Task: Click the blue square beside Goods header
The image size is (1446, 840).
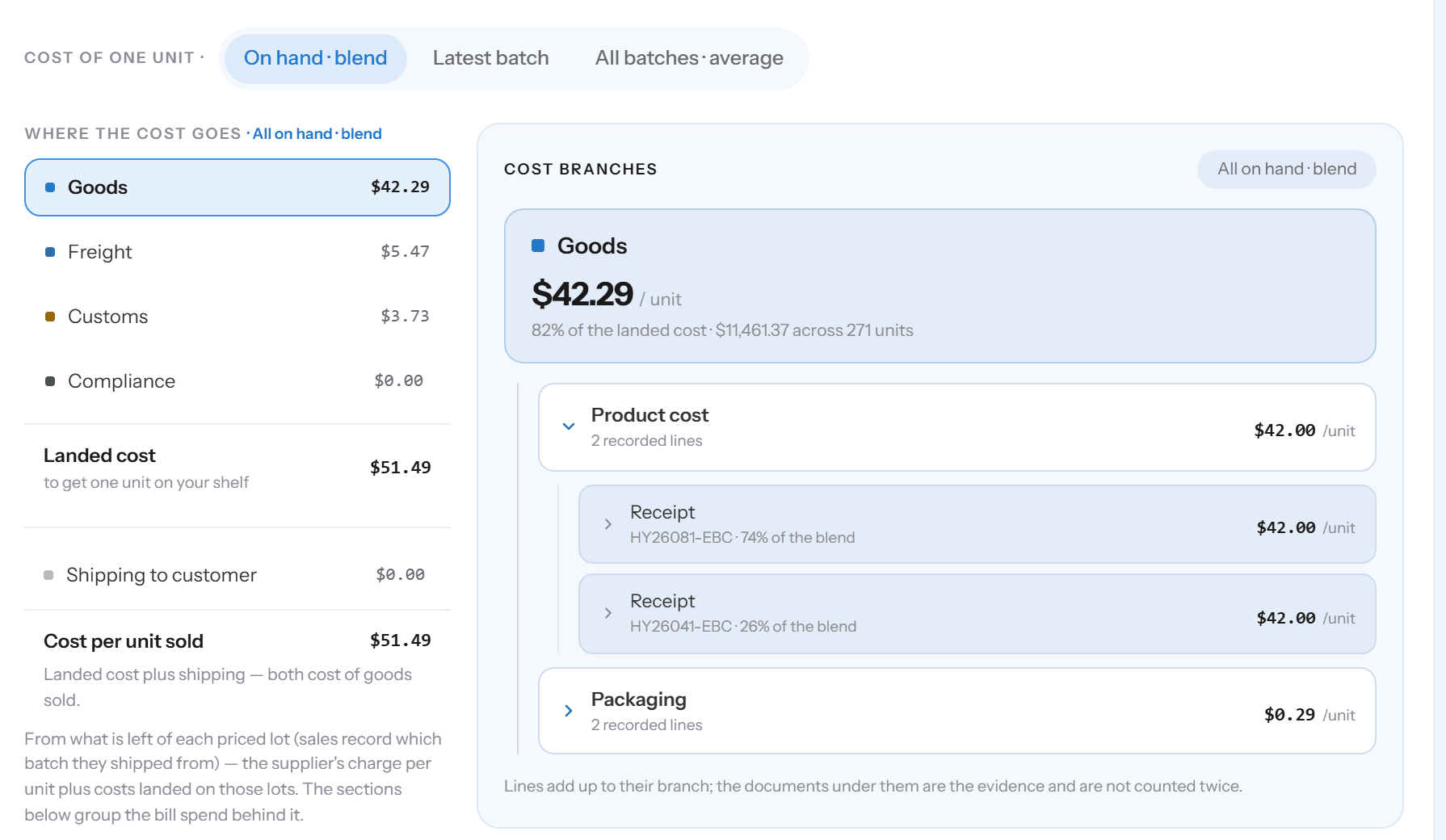Action: [x=538, y=246]
